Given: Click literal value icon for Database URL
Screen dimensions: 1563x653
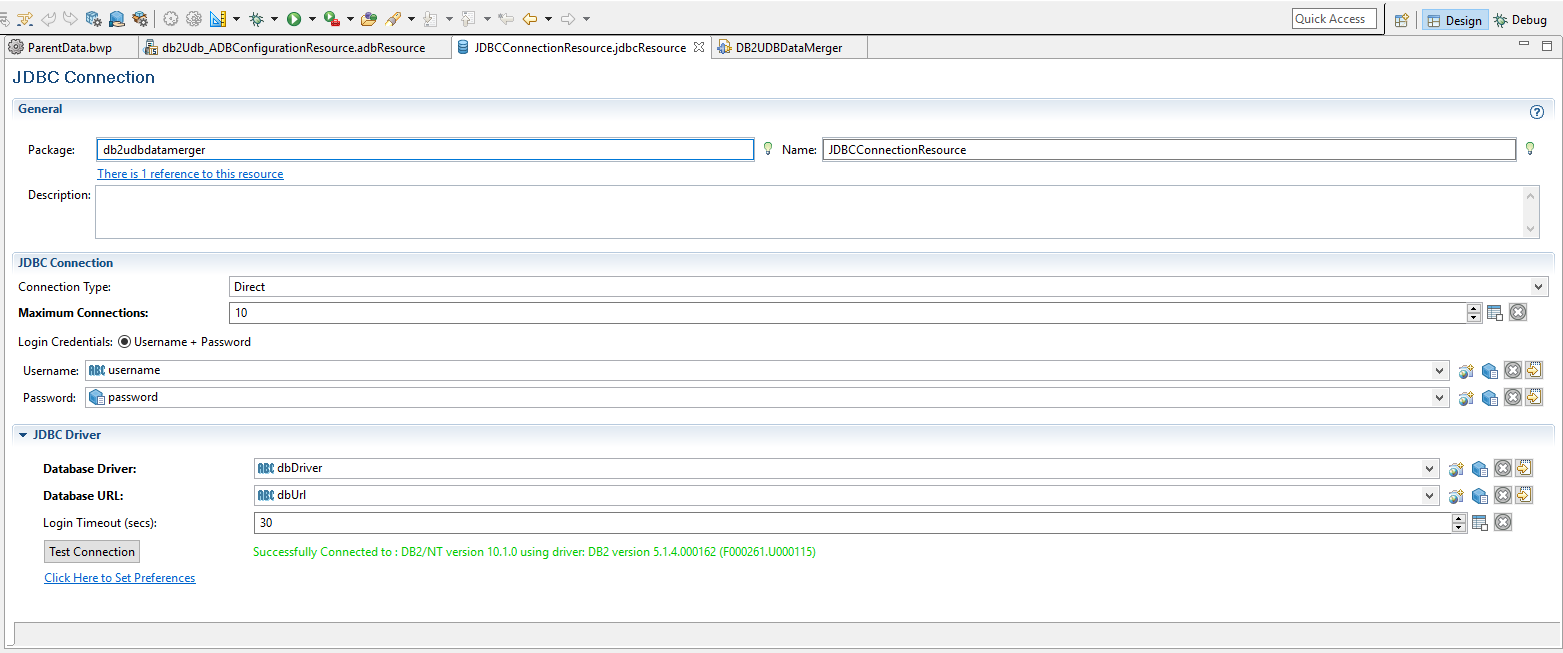Looking at the screenshot, I should point(1523,495).
